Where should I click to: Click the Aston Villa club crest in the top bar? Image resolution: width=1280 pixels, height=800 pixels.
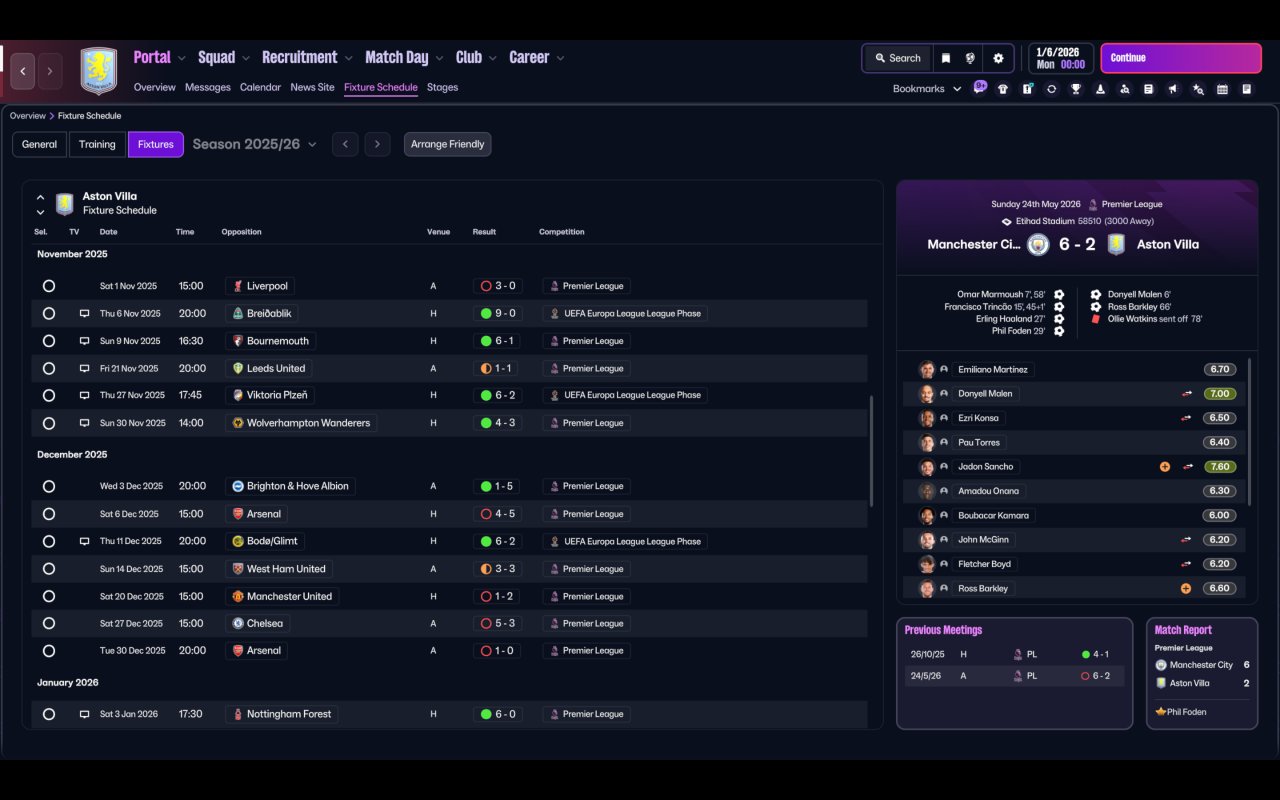point(98,71)
